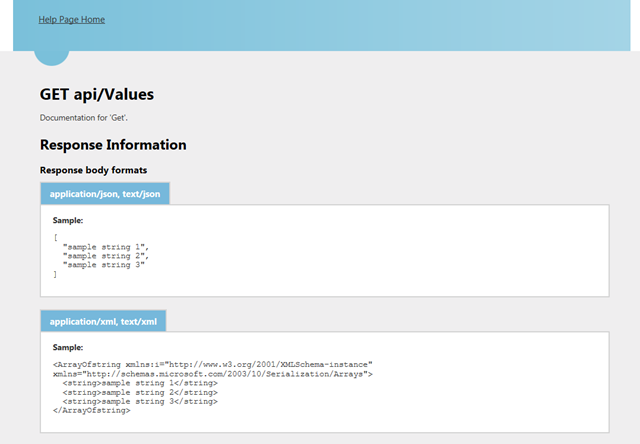Viewport: 640px width, 444px height.
Task: Select the GET api/Values heading
Action: (97, 94)
